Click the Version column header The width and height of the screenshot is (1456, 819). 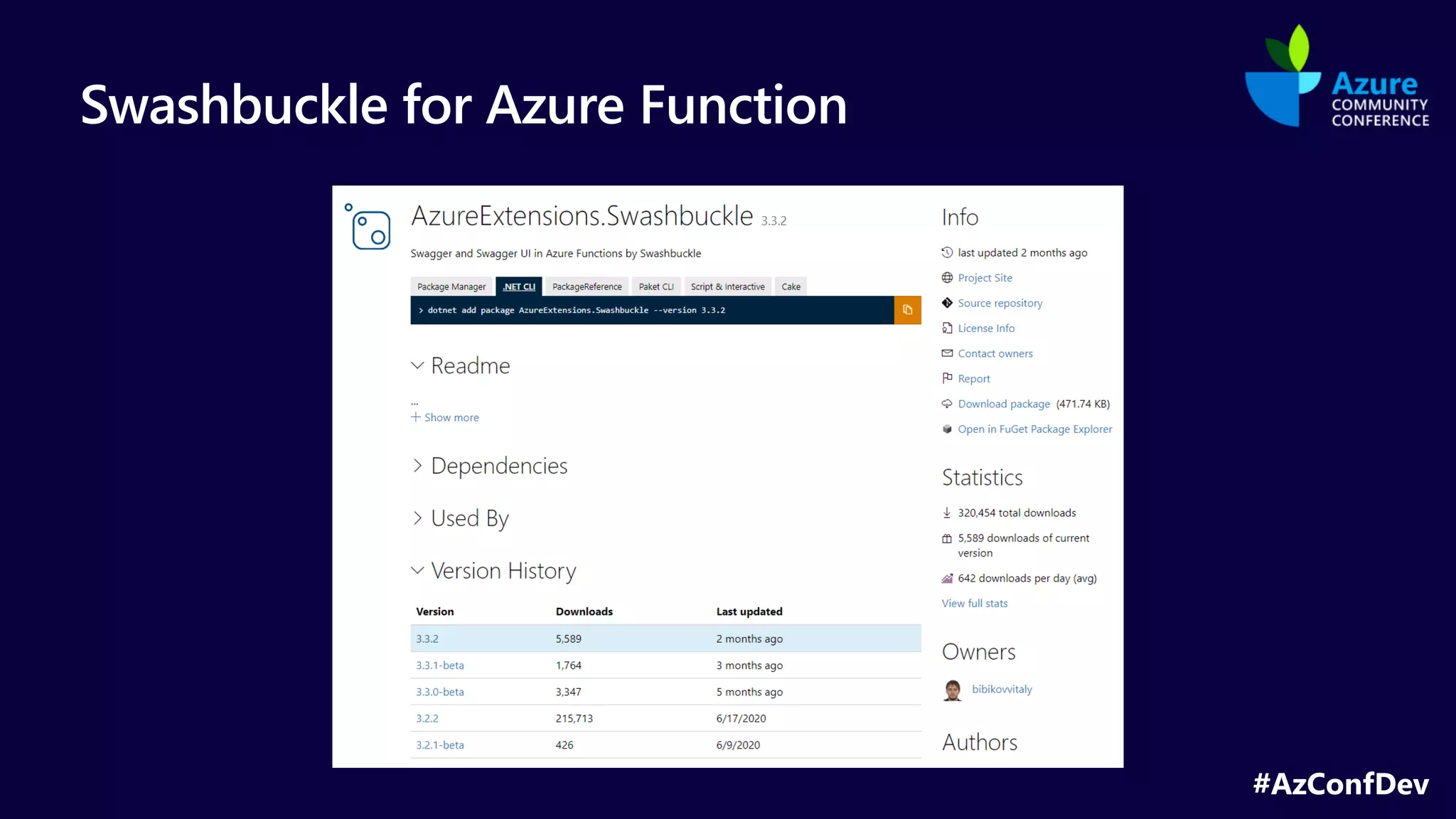click(x=435, y=611)
